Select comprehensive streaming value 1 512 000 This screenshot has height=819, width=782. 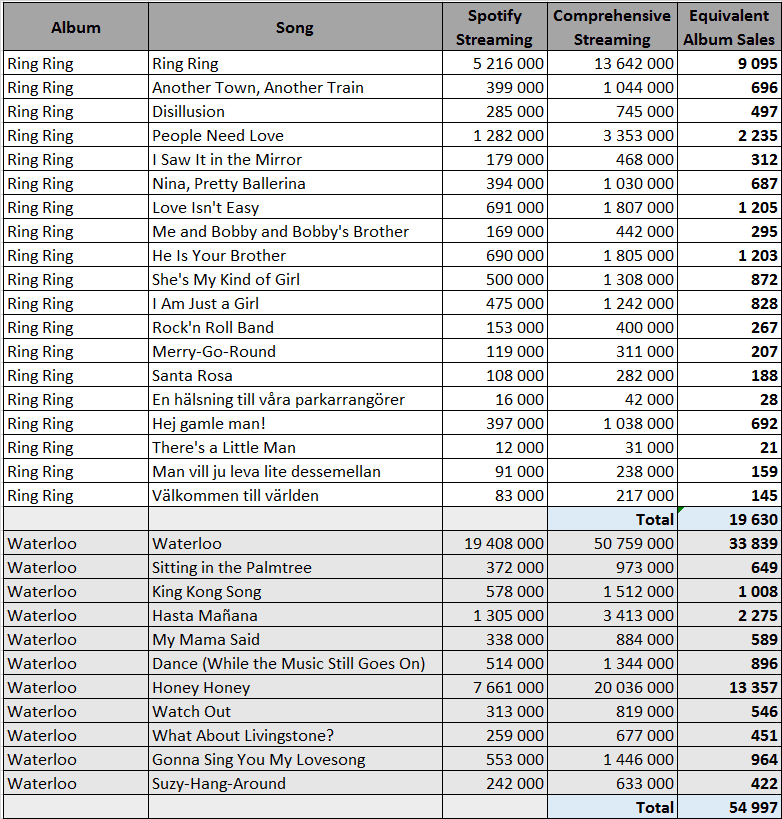pos(612,592)
